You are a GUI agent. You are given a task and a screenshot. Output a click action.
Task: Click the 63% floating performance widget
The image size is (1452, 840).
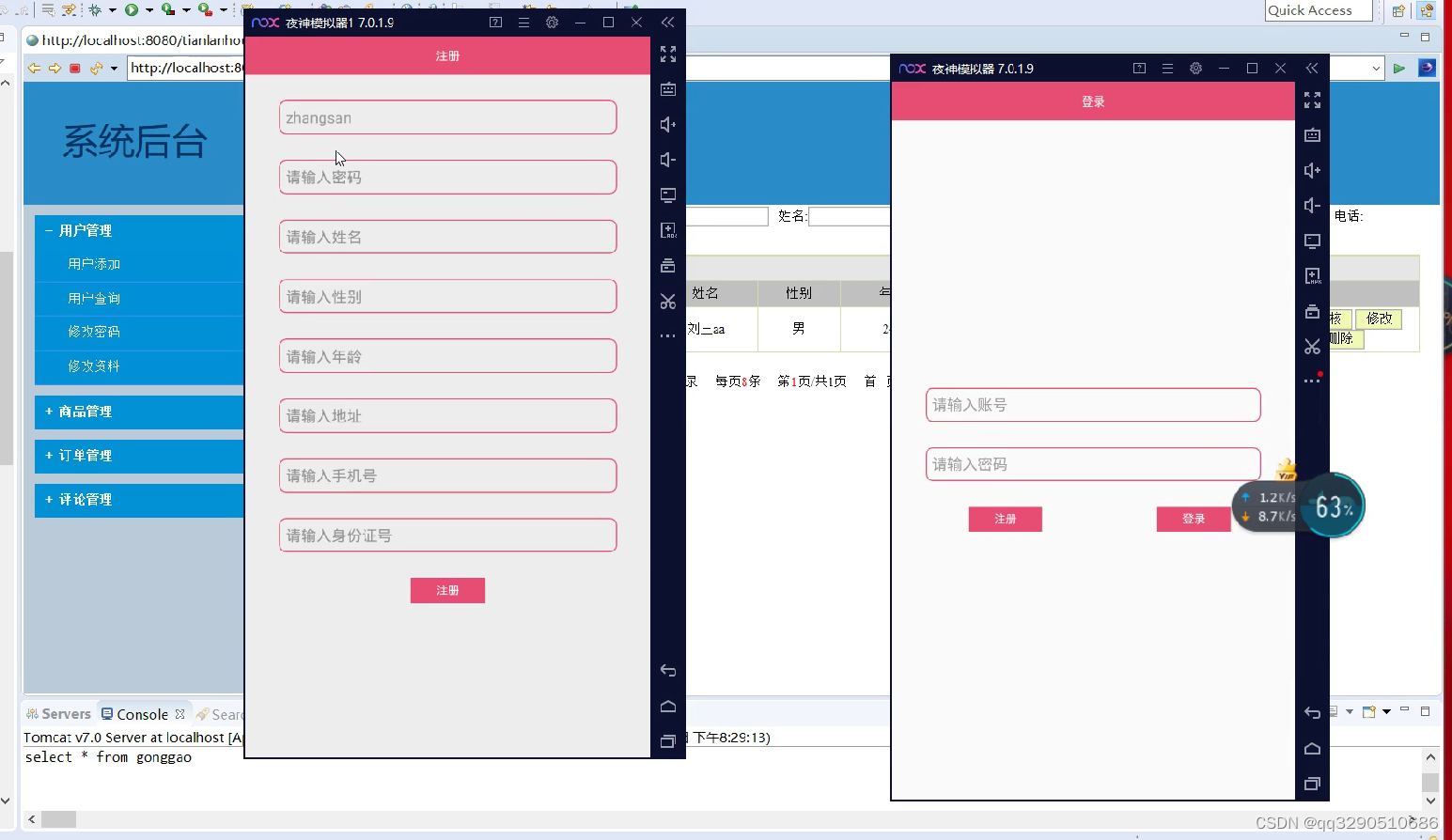pos(1333,506)
